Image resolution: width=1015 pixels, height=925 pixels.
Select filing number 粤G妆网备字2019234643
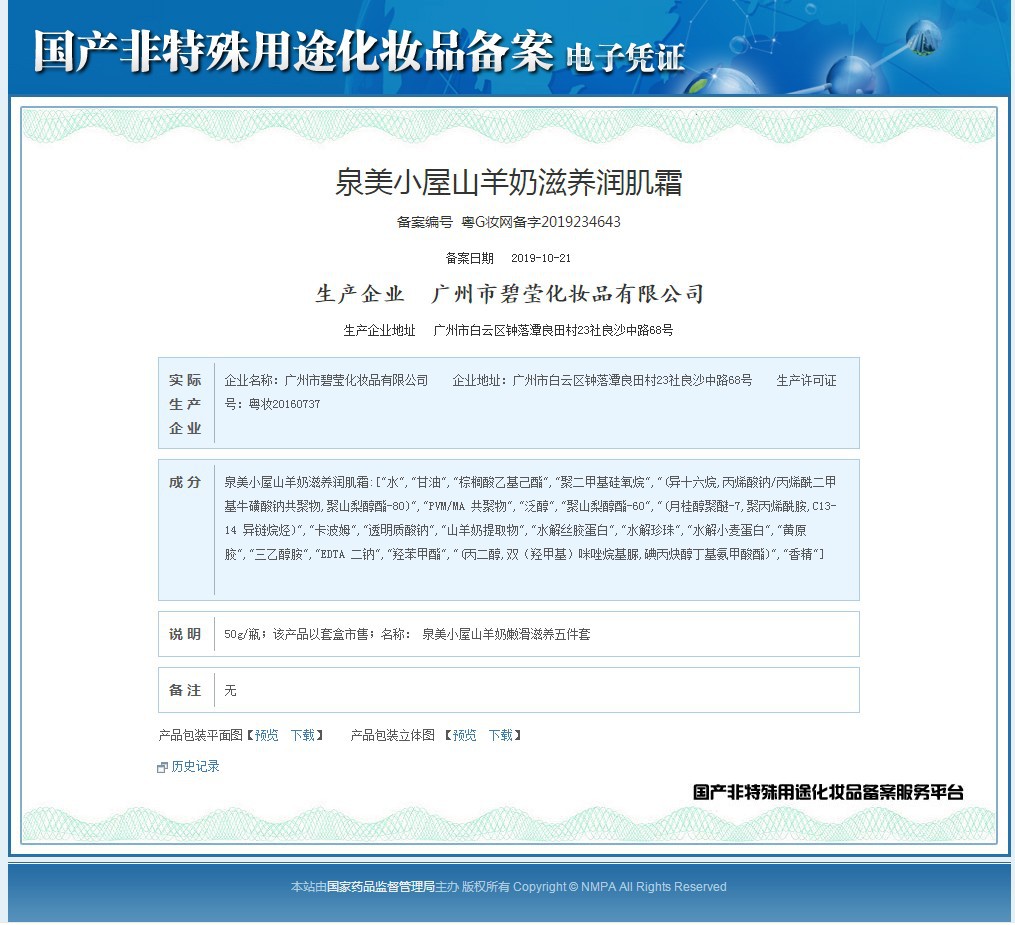point(541,222)
